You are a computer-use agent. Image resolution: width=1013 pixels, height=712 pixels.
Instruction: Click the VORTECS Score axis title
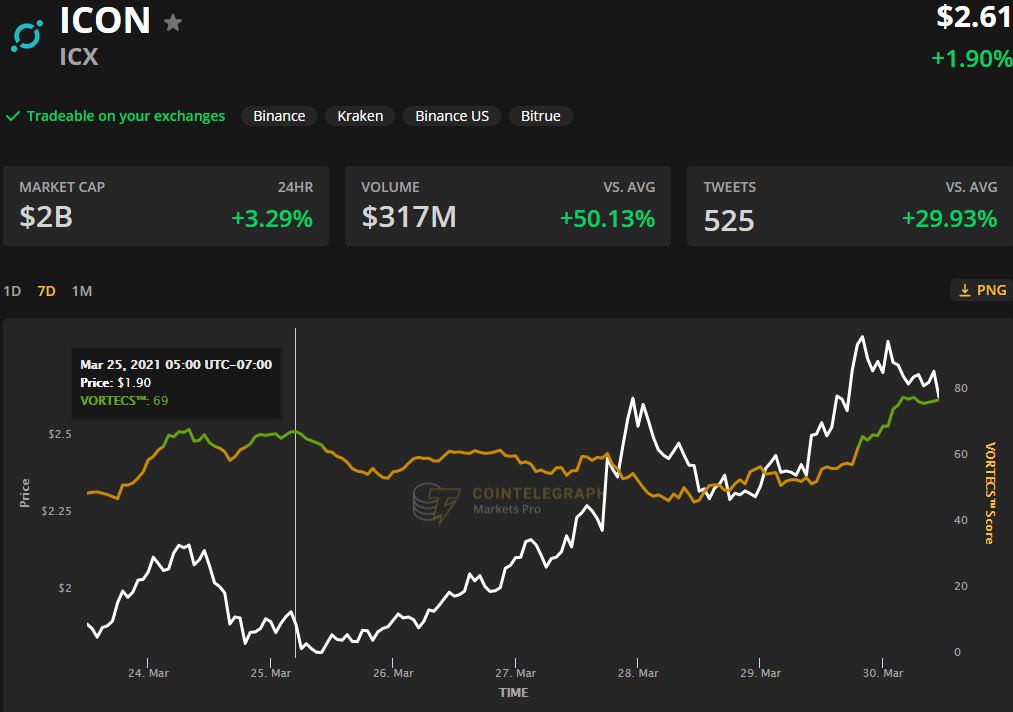(990, 493)
